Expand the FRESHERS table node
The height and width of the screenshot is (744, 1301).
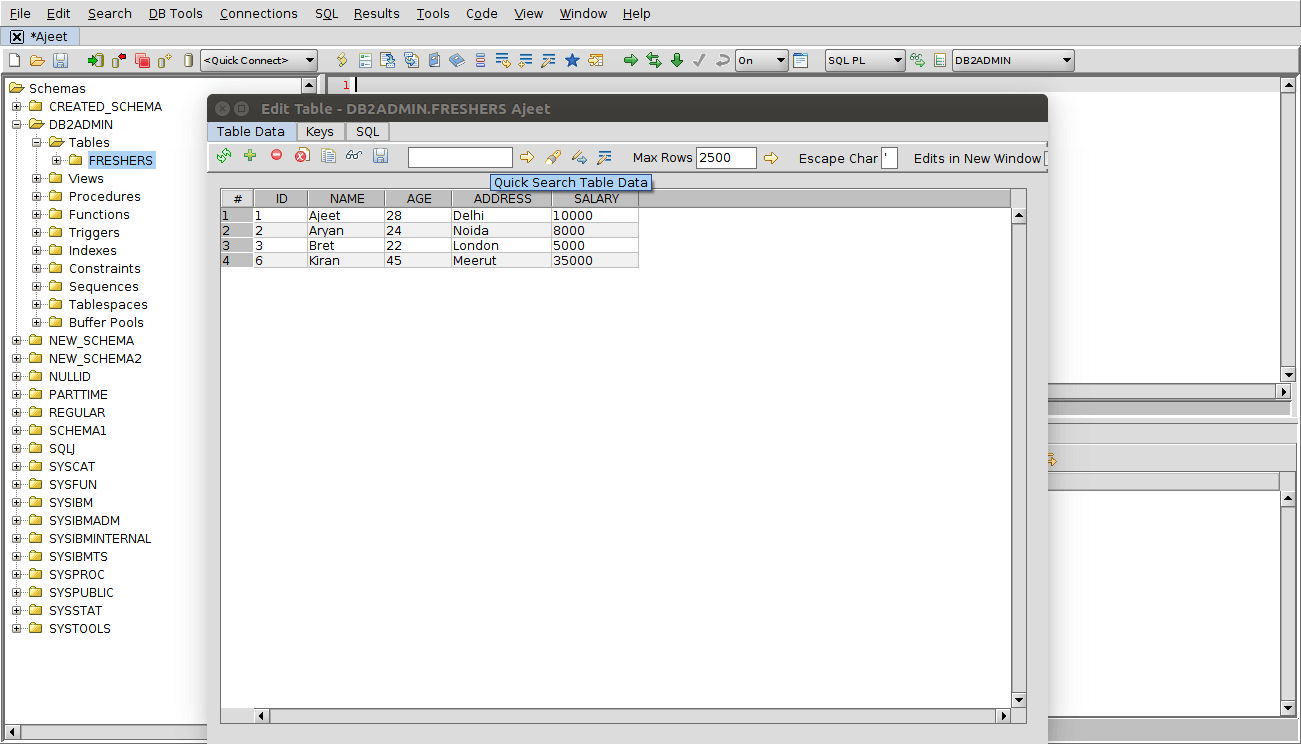tap(57, 161)
